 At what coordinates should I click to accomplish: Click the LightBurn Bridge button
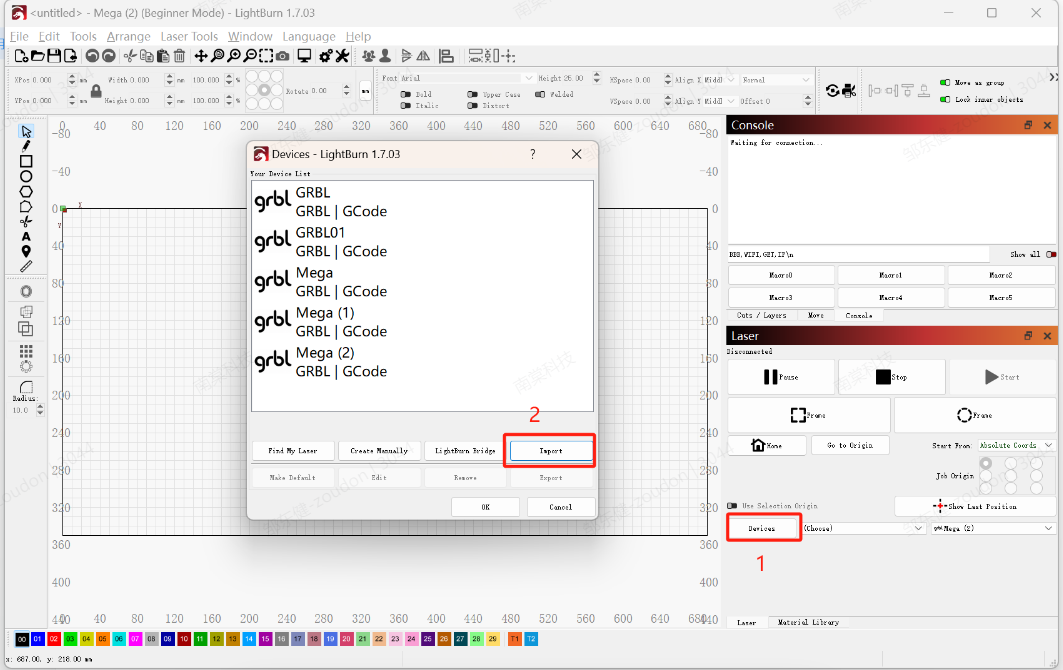[465, 450]
